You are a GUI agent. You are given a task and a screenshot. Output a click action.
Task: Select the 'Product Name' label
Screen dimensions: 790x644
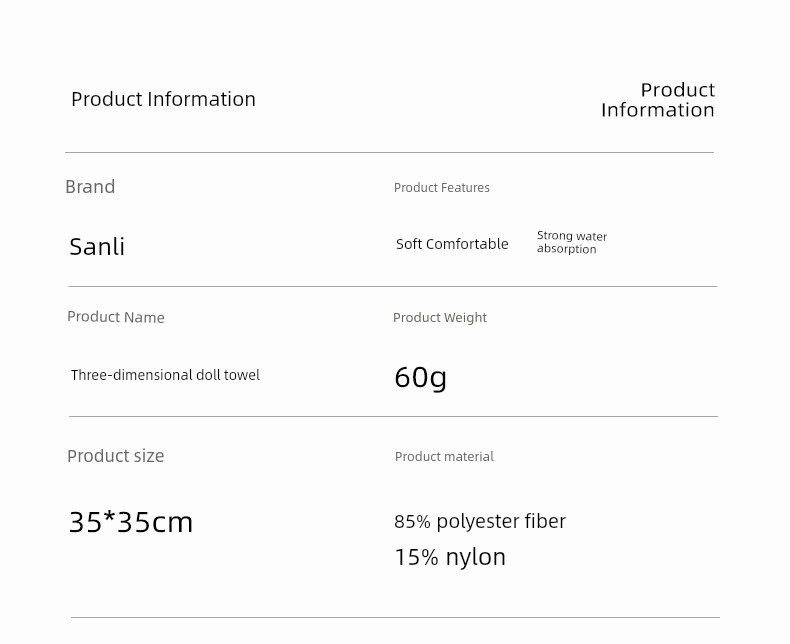point(116,317)
